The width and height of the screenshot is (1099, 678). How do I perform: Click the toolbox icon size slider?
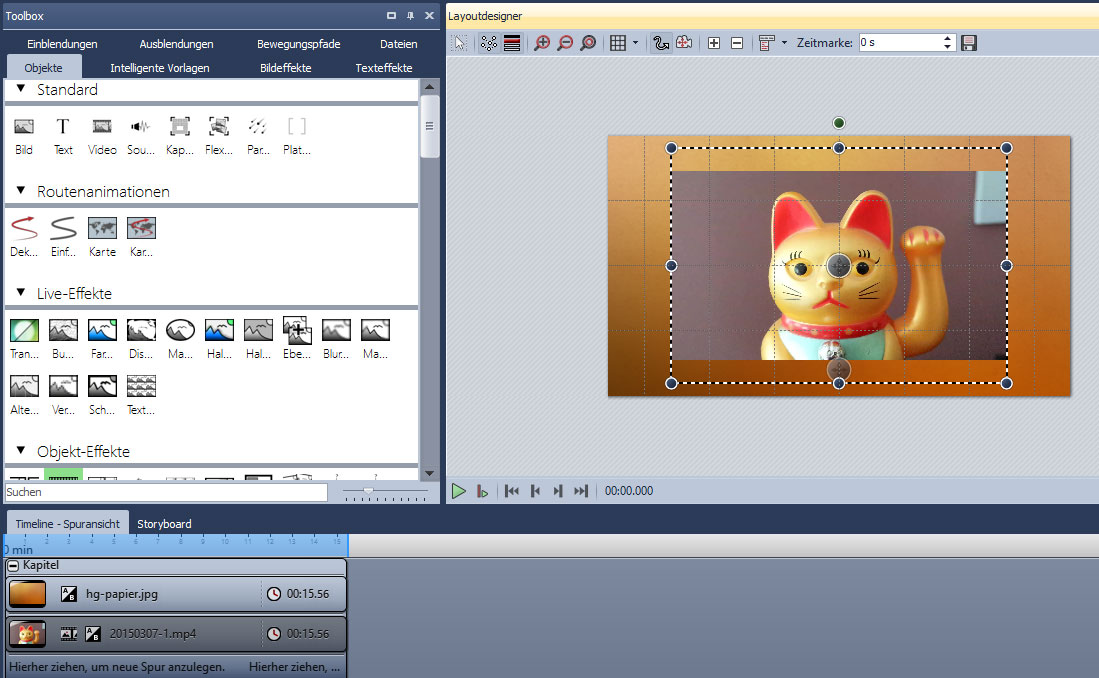click(x=369, y=492)
